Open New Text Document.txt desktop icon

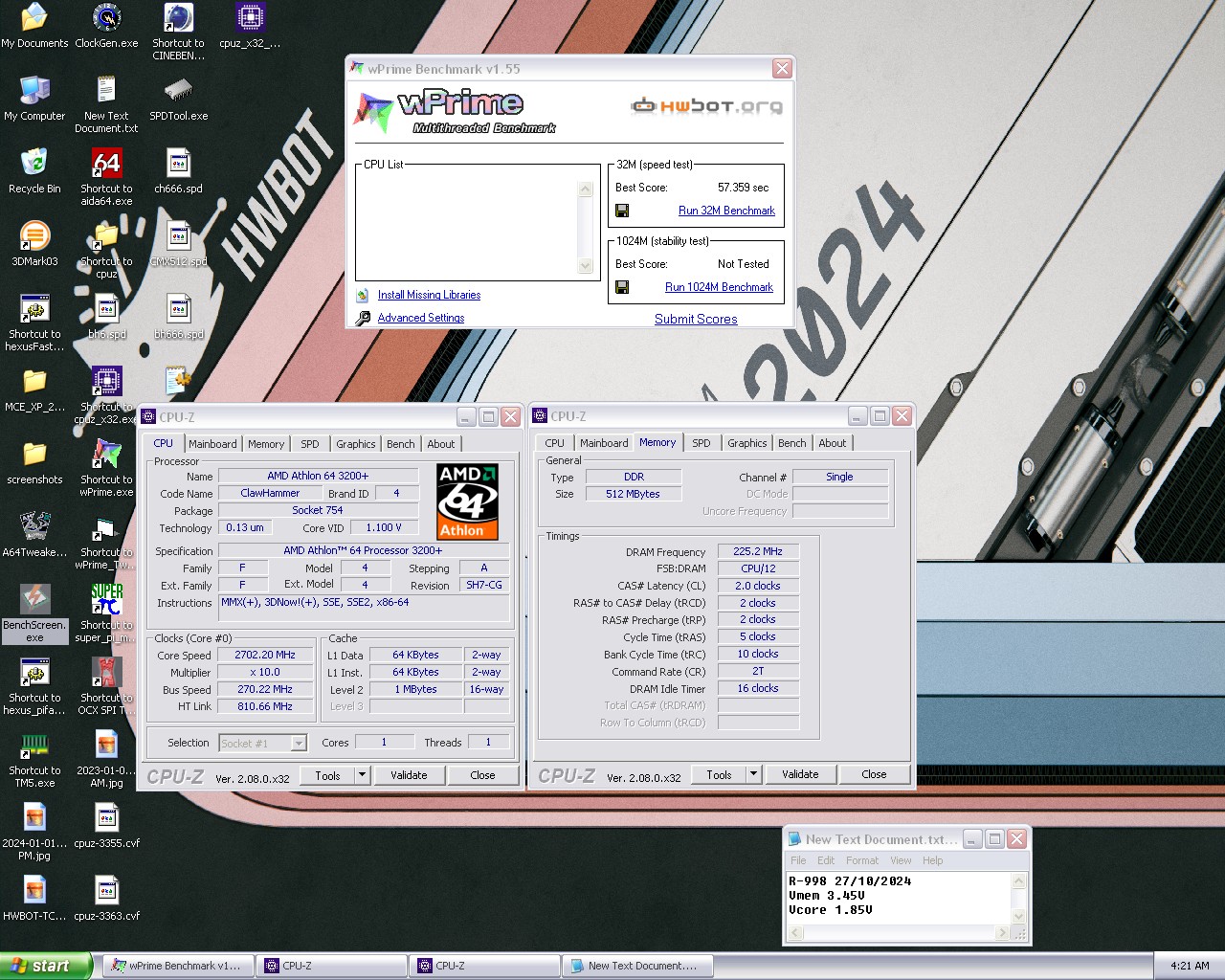click(x=106, y=104)
